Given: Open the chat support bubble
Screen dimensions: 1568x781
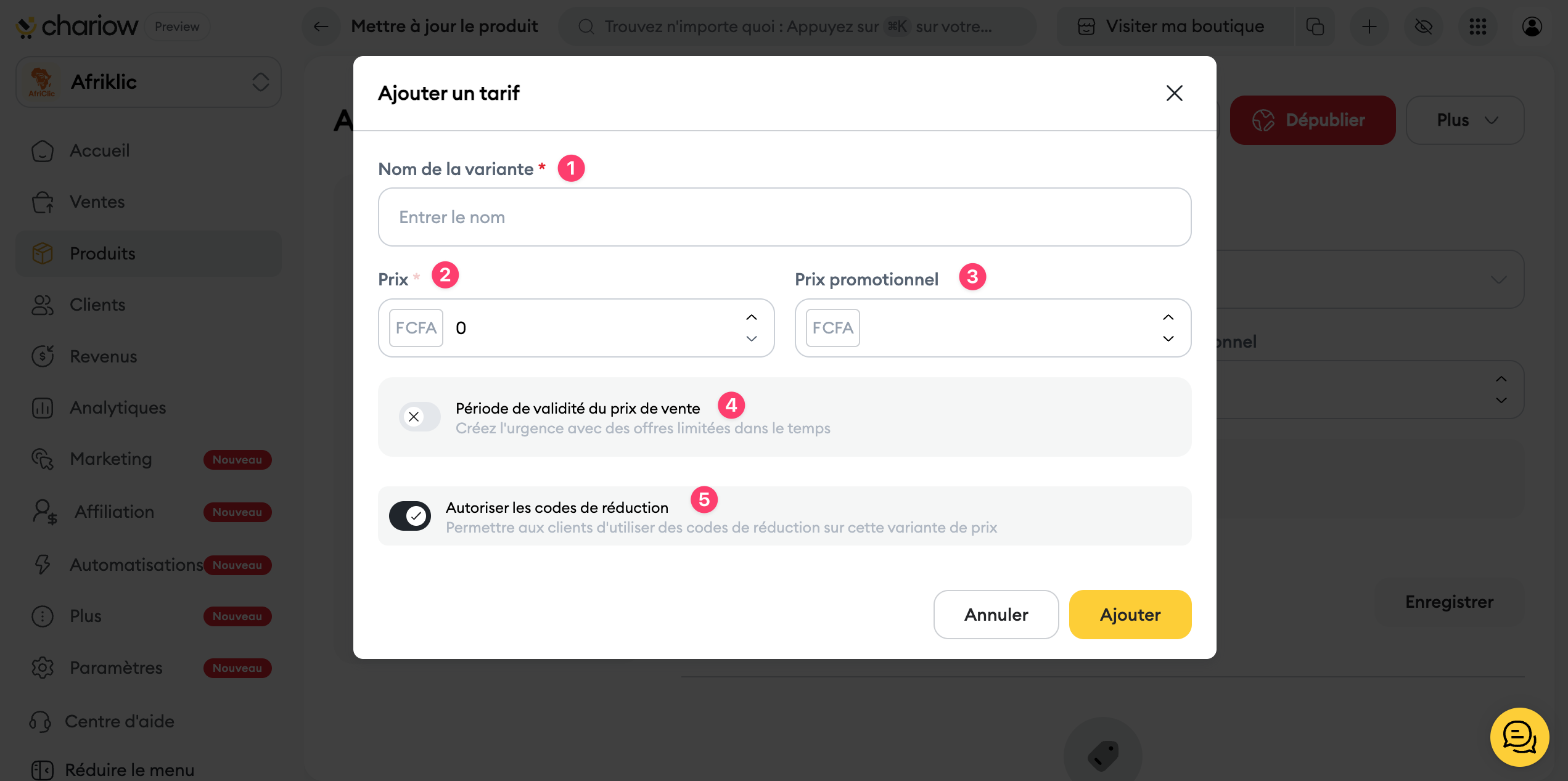Looking at the screenshot, I should [x=1520, y=737].
